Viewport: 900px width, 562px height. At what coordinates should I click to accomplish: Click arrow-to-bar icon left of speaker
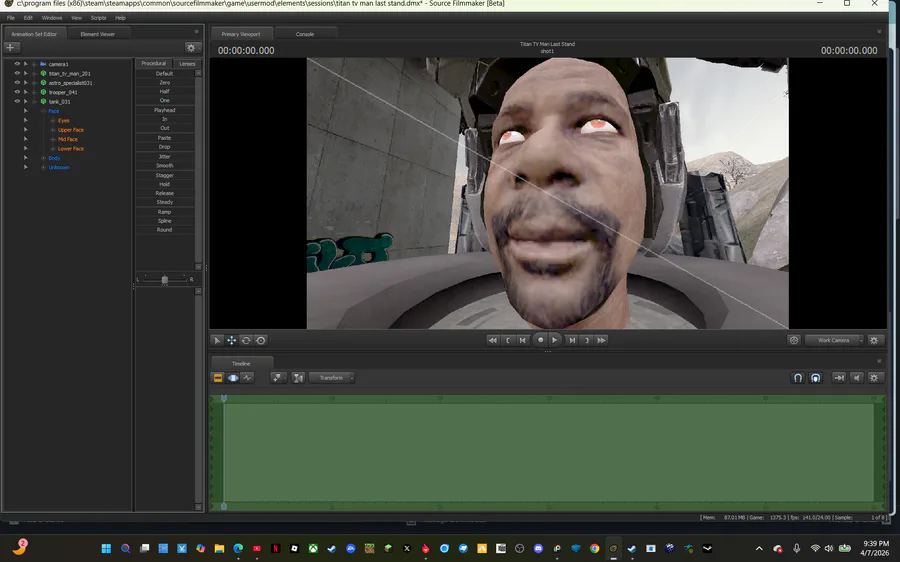[839, 378]
